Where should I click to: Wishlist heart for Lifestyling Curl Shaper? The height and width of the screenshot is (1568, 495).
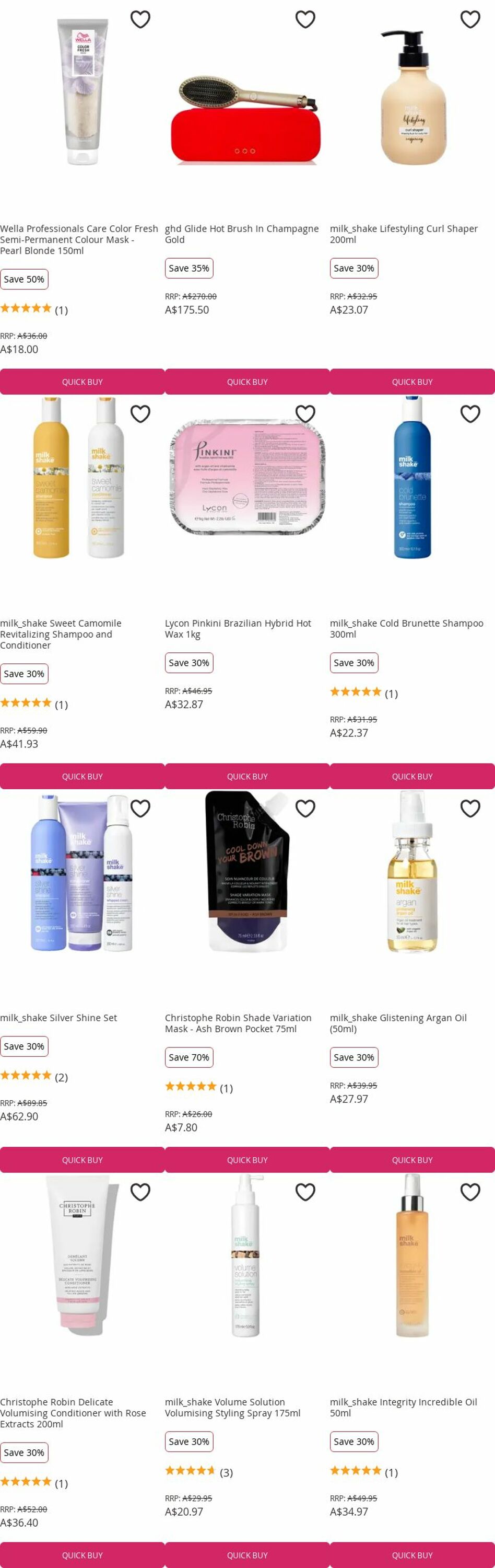coord(470,19)
